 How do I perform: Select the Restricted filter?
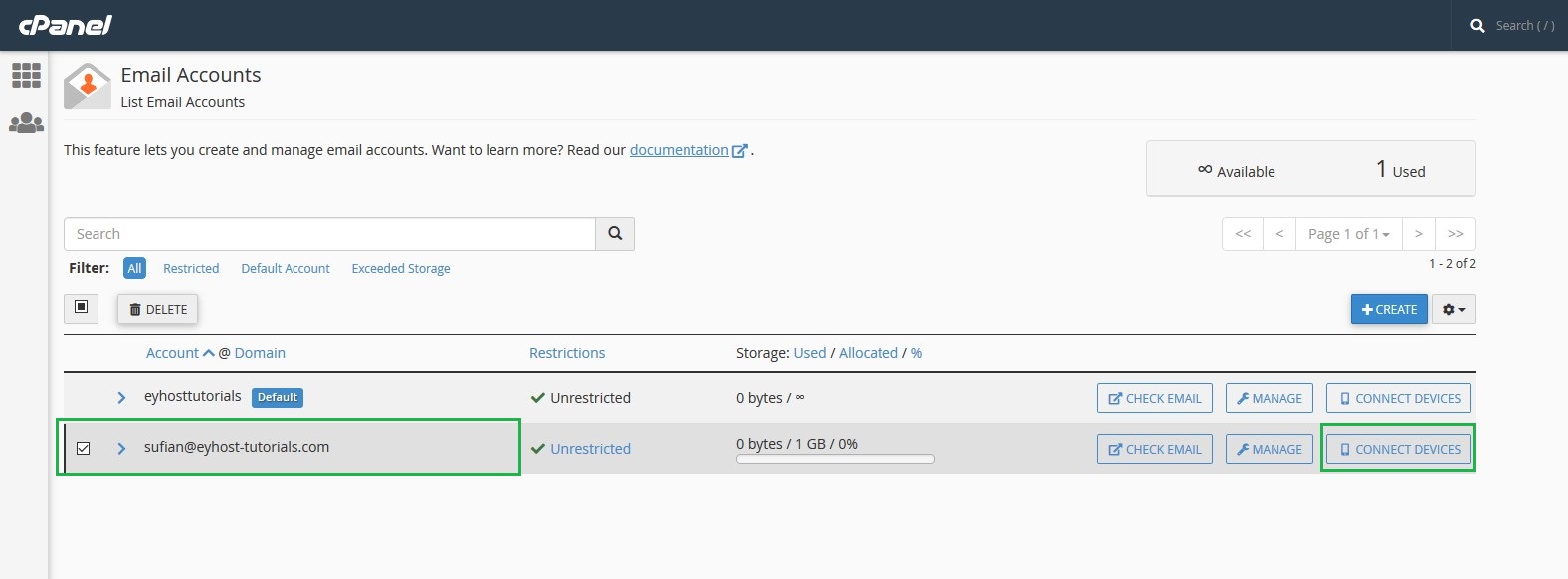coord(191,269)
